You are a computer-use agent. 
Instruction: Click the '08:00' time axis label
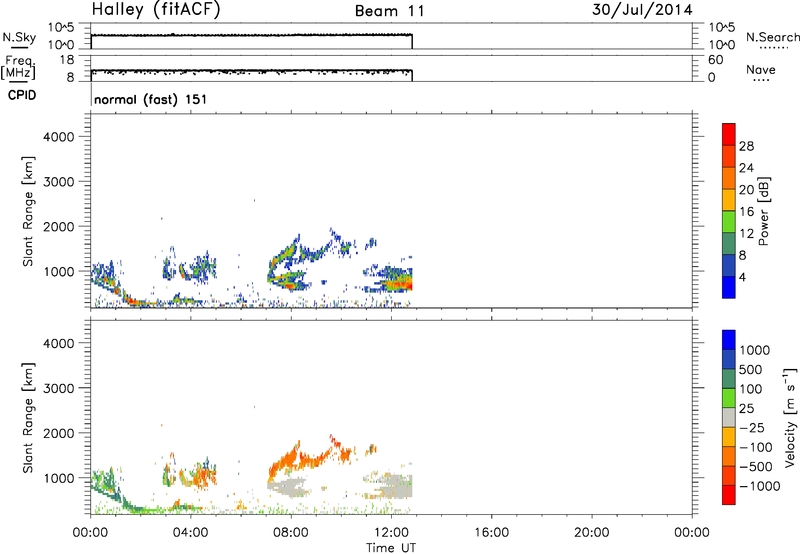(x=291, y=533)
